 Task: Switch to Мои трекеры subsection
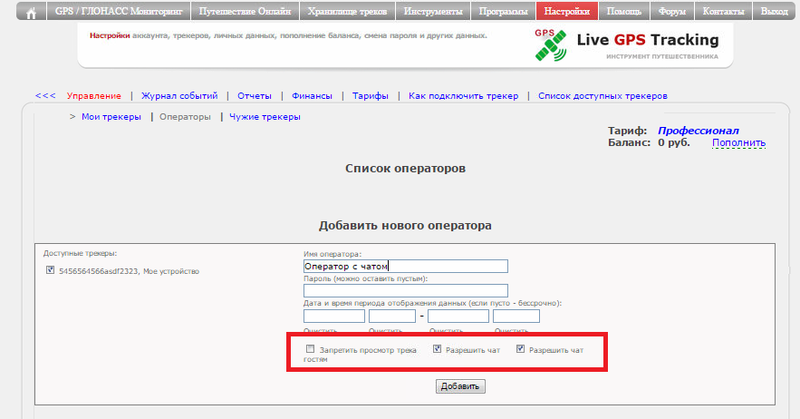click(x=111, y=117)
